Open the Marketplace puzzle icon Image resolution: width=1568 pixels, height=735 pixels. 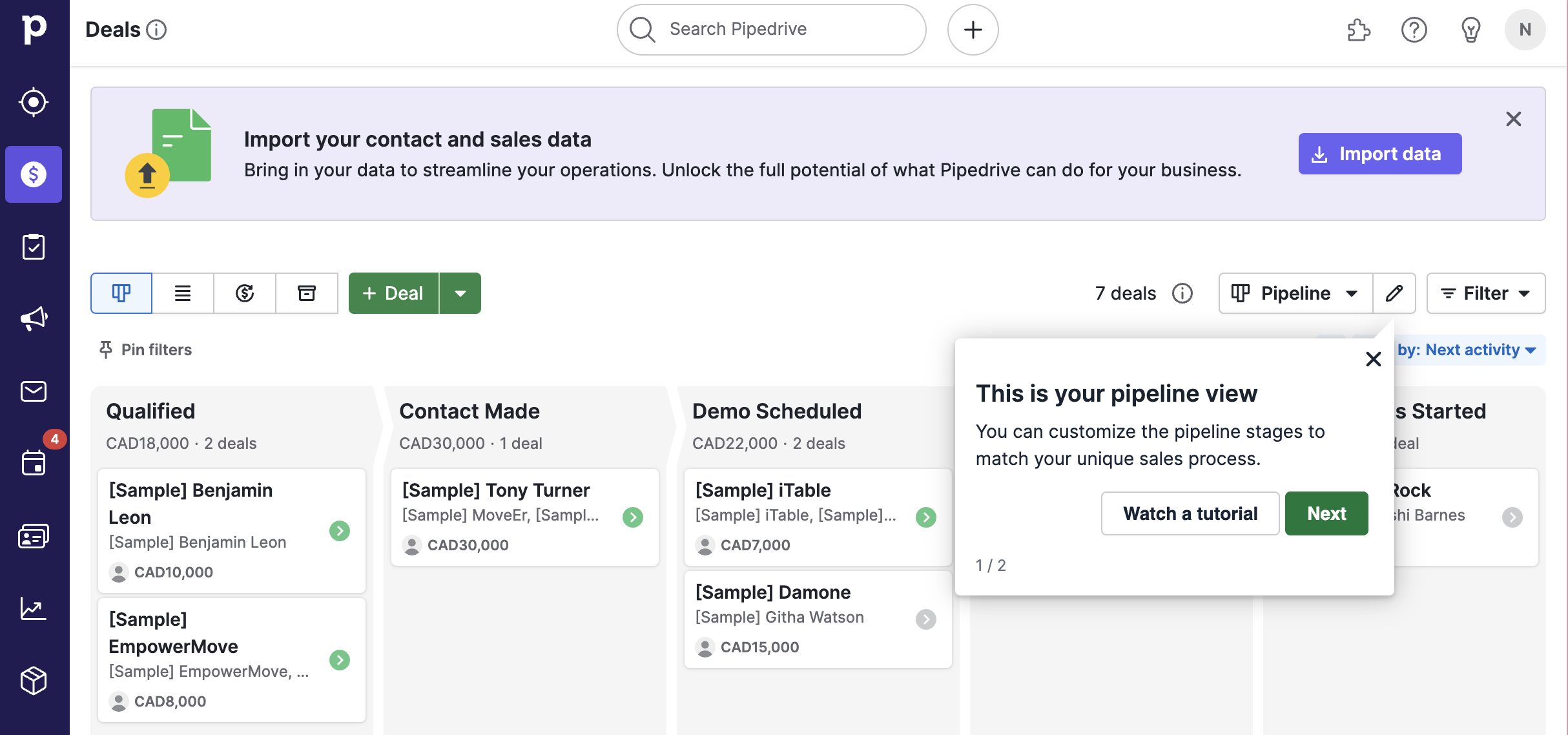[1359, 30]
